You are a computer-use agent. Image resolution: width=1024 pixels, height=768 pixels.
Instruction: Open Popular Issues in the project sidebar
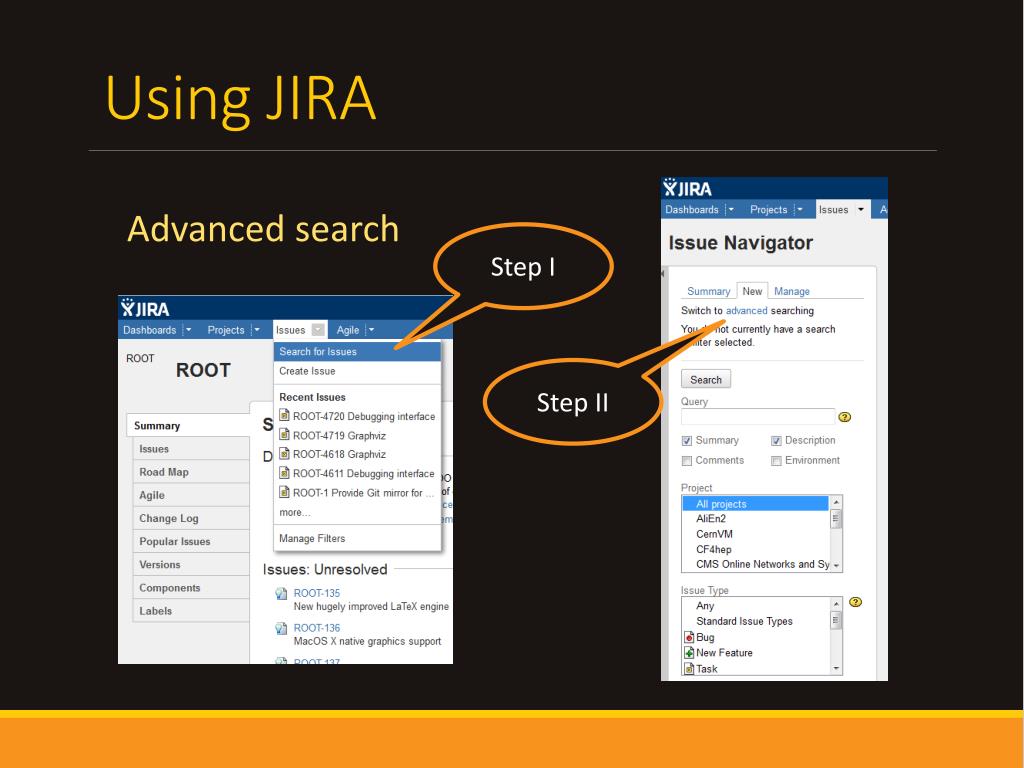tap(191, 541)
